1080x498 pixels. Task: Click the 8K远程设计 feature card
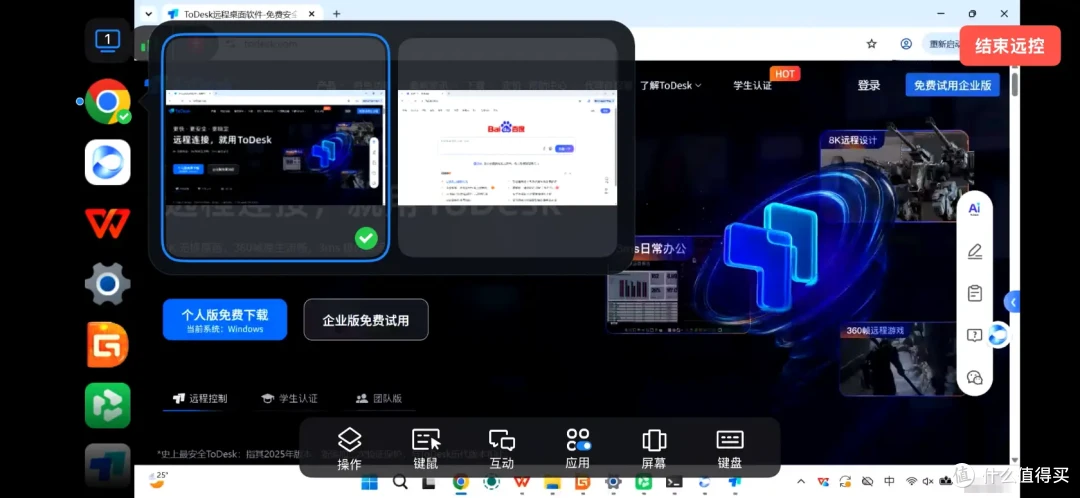894,176
